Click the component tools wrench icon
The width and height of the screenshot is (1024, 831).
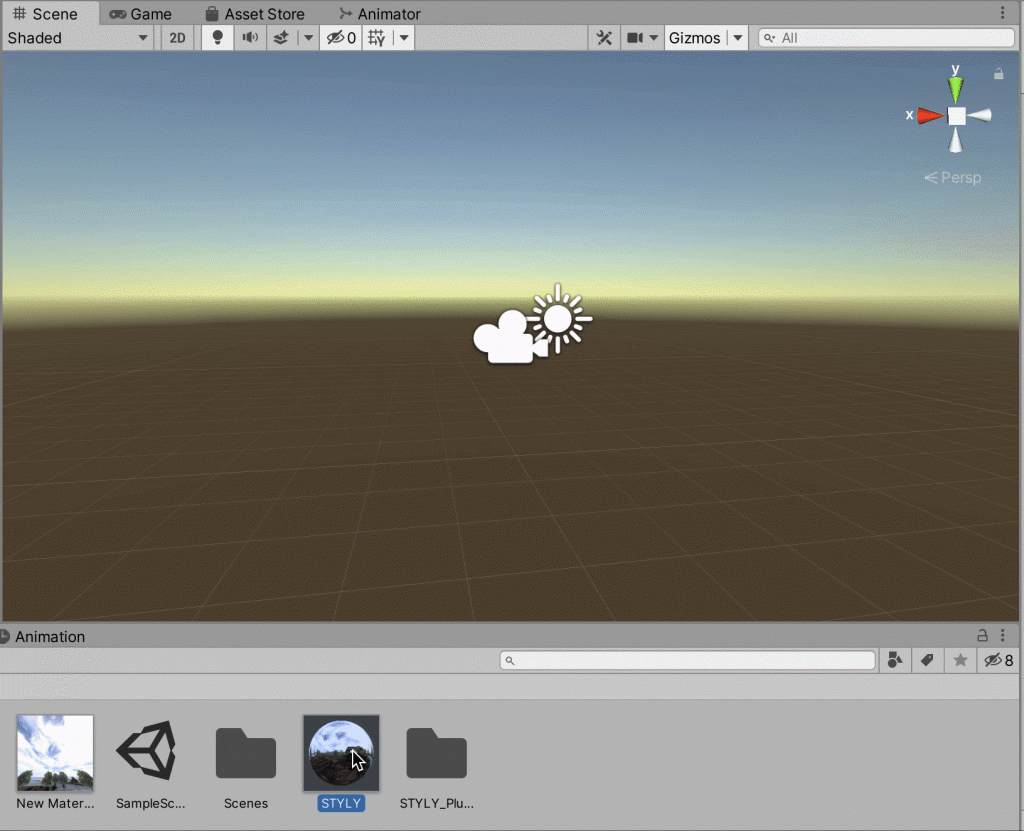click(x=604, y=37)
